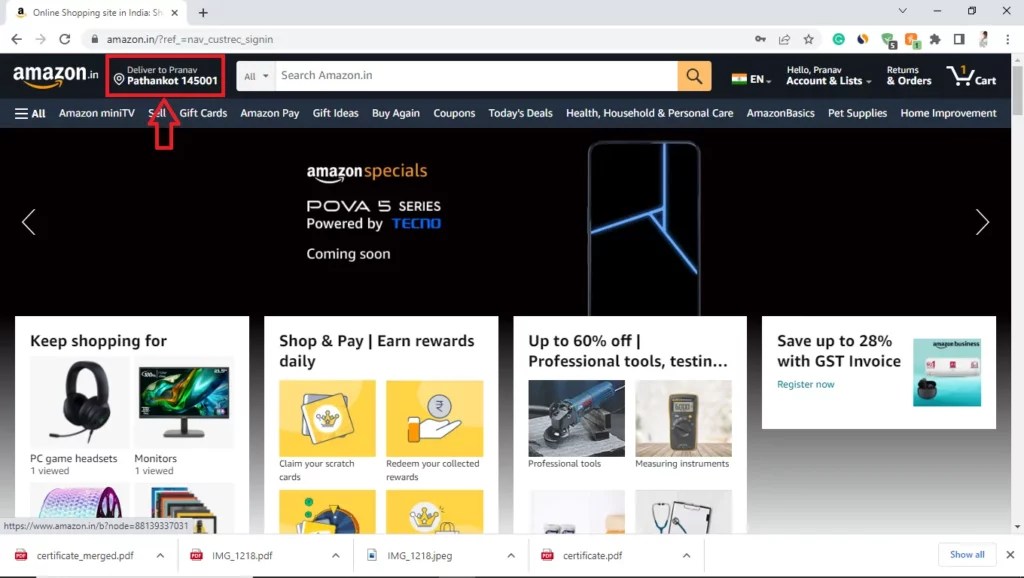The height and width of the screenshot is (578, 1024).
Task: Open Today's Deals in nav bar
Action: (x=520, y=114)
